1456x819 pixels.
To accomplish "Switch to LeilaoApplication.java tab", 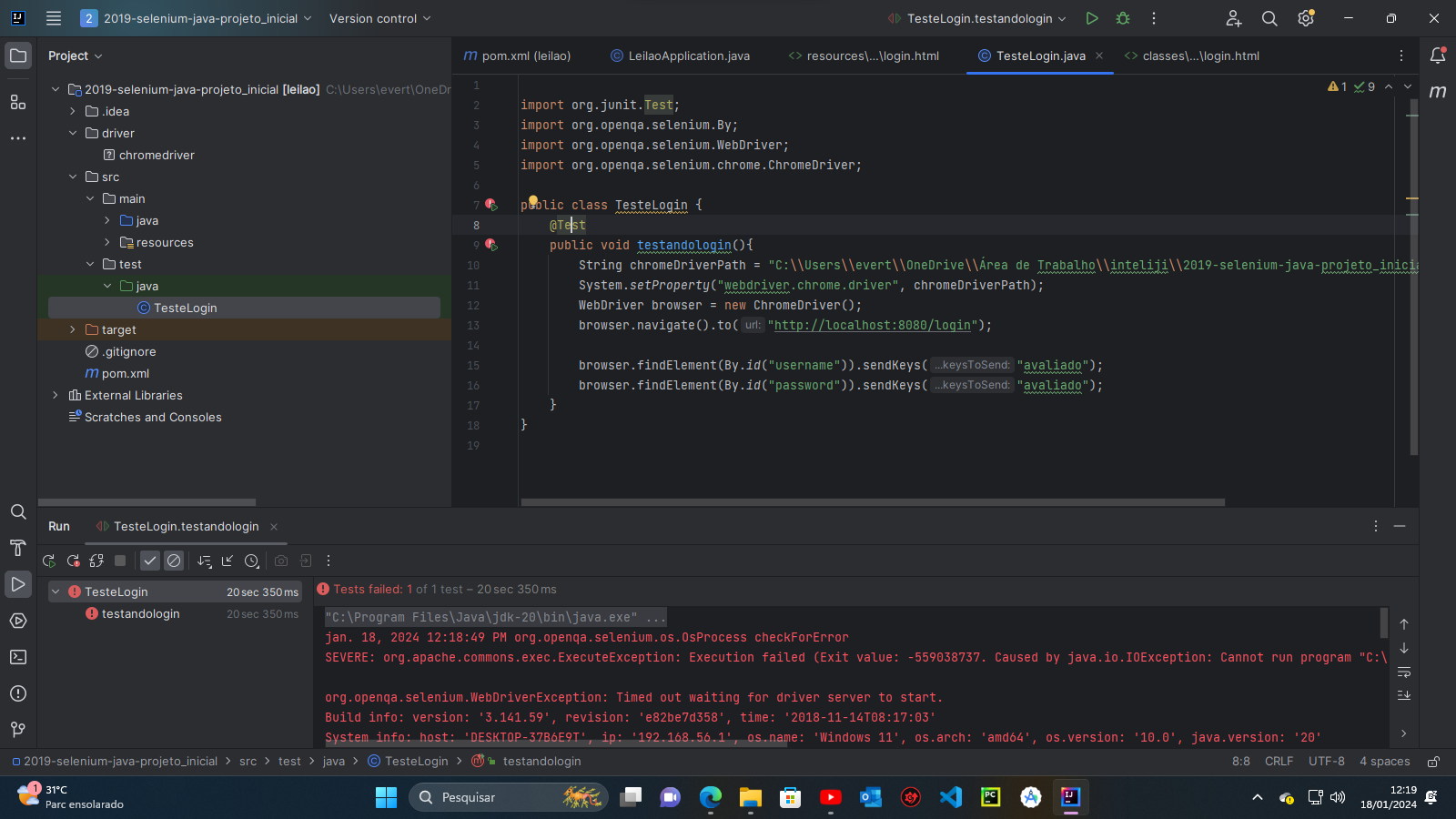I will (680, 56).
